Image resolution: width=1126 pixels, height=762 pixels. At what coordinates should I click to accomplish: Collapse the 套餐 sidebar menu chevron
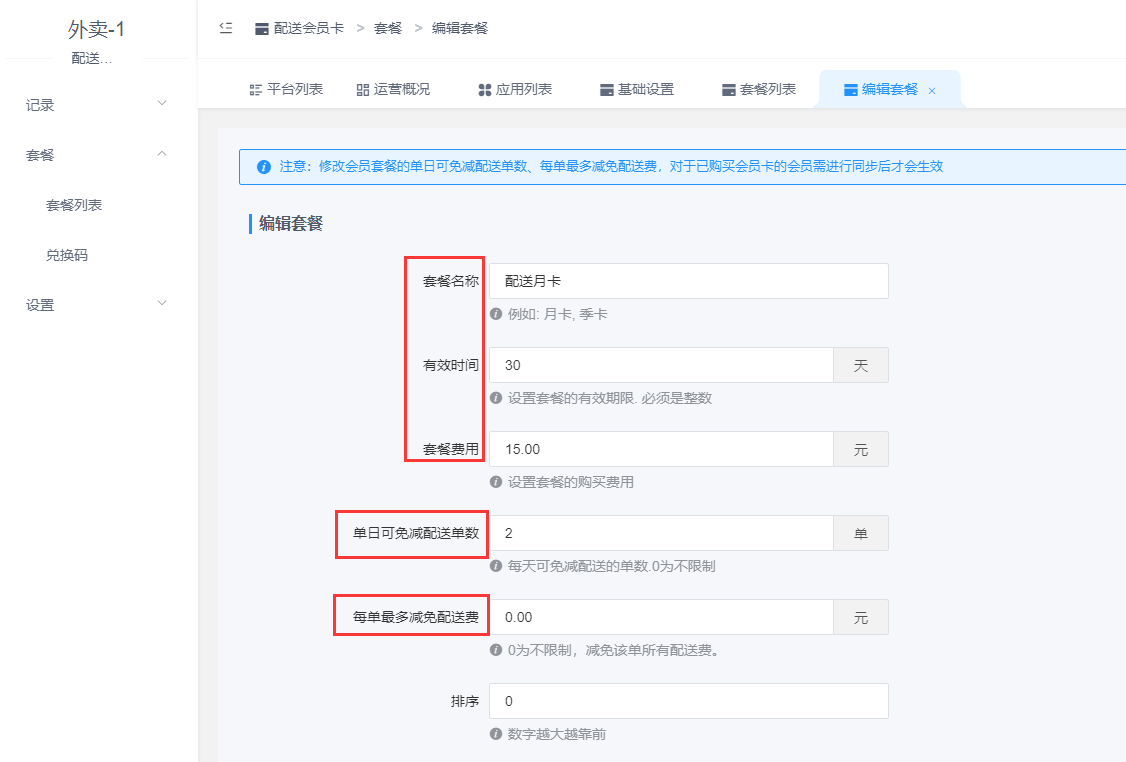[162, 153]
